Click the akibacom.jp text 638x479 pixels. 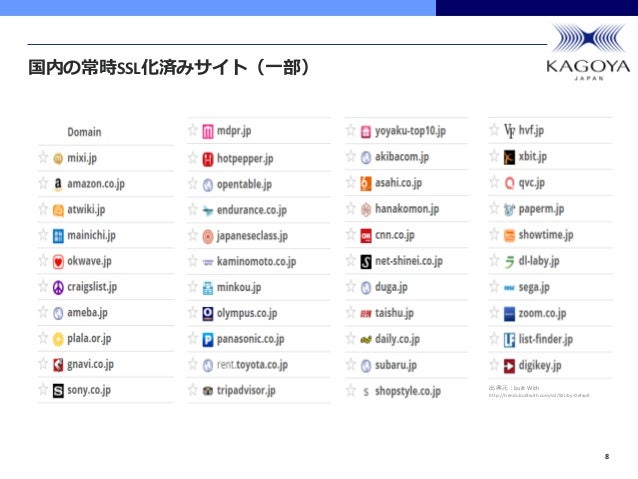click(x=402, y=157)
